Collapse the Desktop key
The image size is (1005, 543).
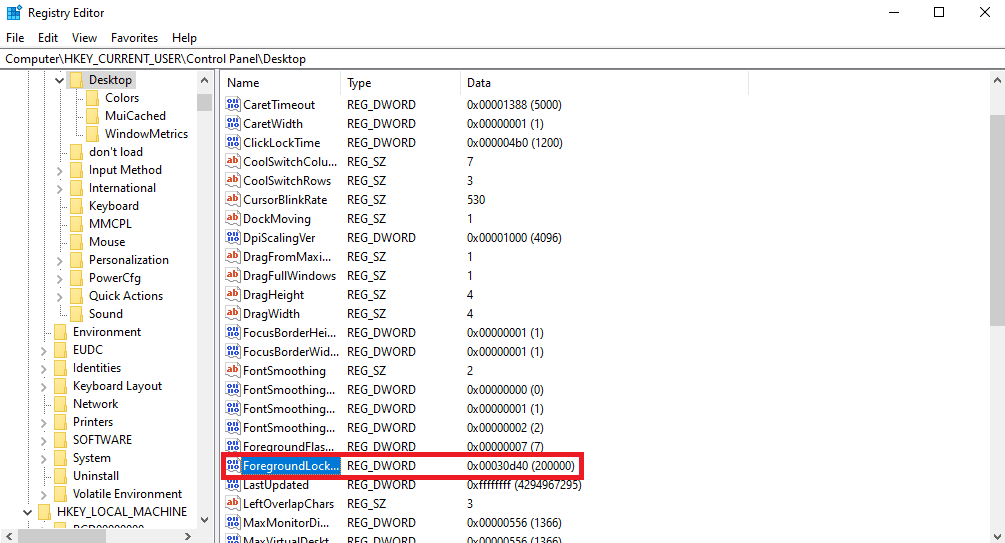[59, 80]
